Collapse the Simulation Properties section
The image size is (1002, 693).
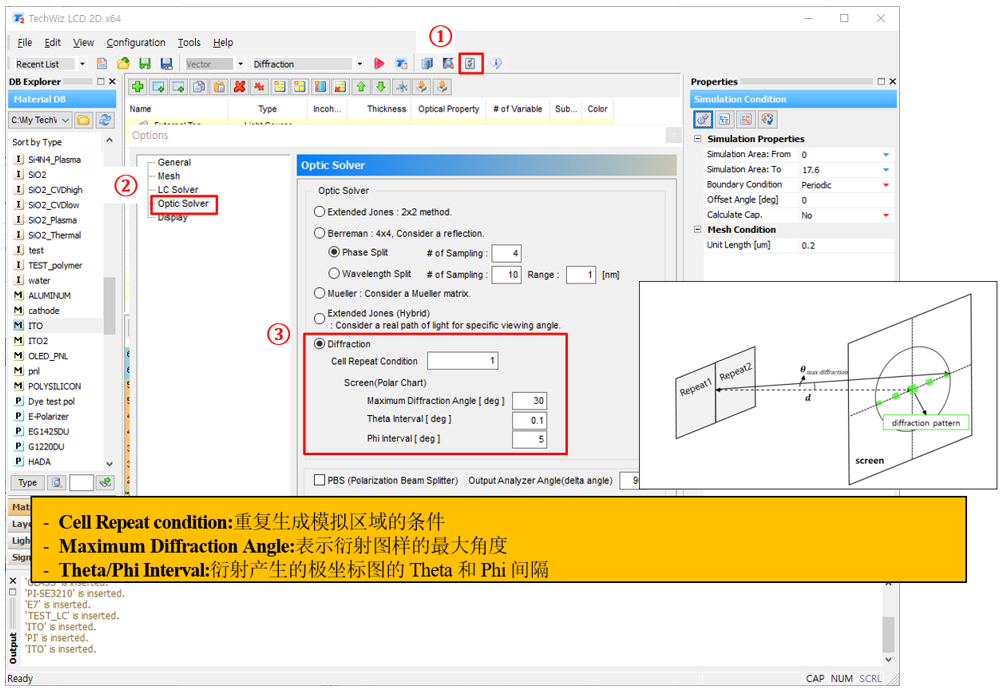click(698, 139)
